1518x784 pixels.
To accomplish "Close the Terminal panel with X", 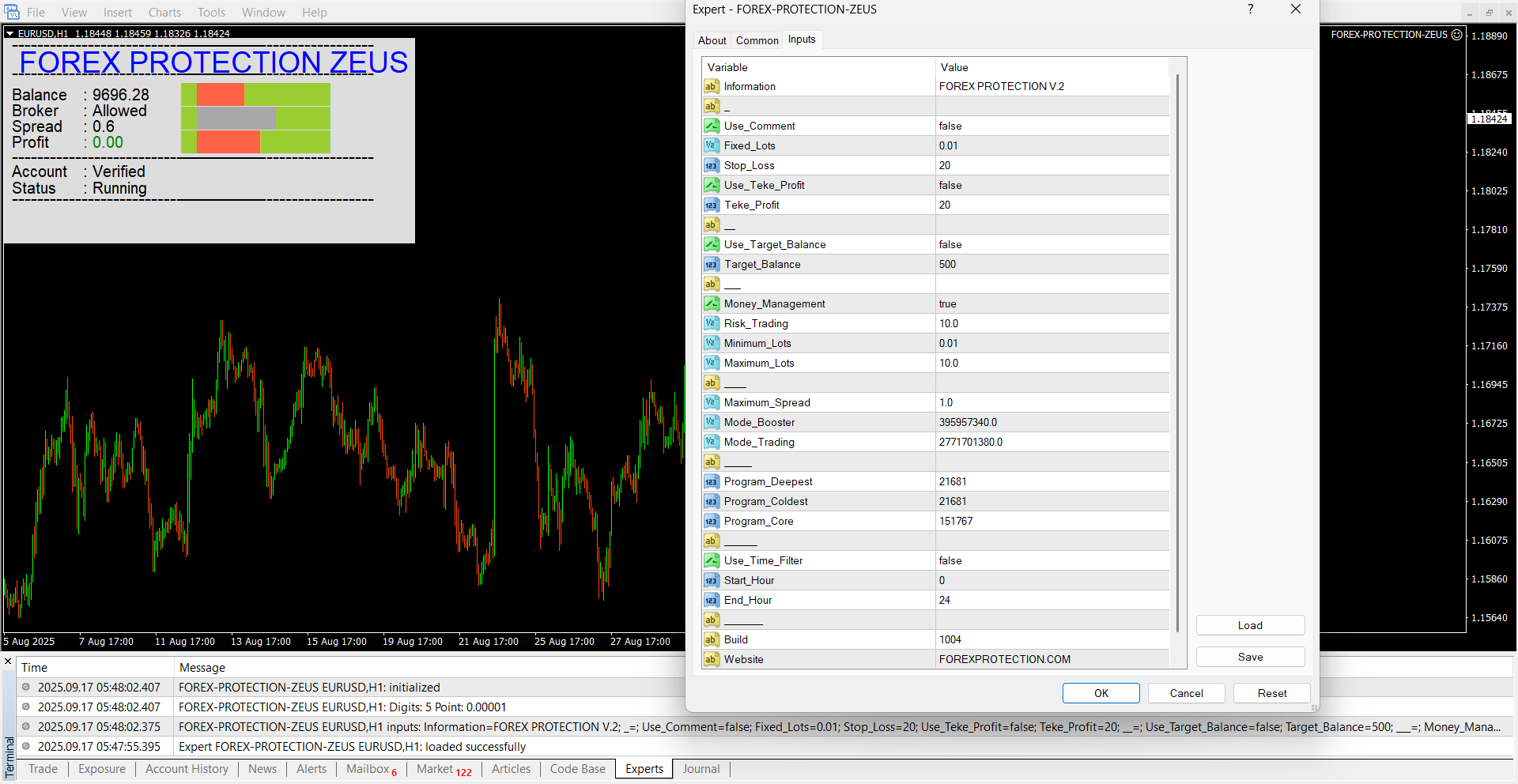I will point(8,661).
